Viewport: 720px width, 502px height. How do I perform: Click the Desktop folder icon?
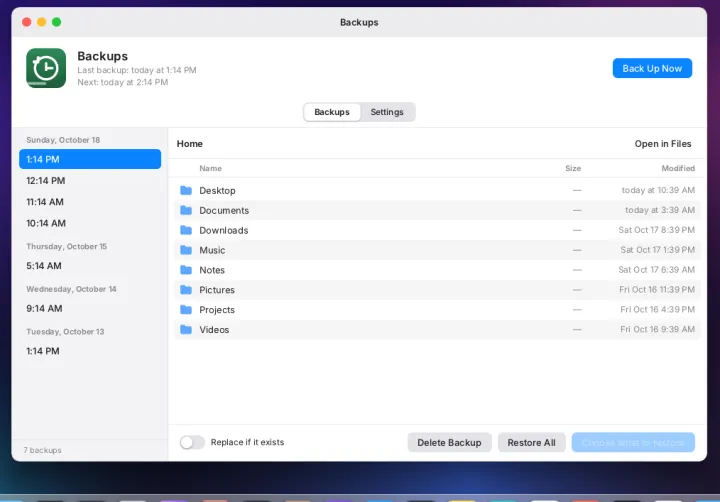[186, 190]
